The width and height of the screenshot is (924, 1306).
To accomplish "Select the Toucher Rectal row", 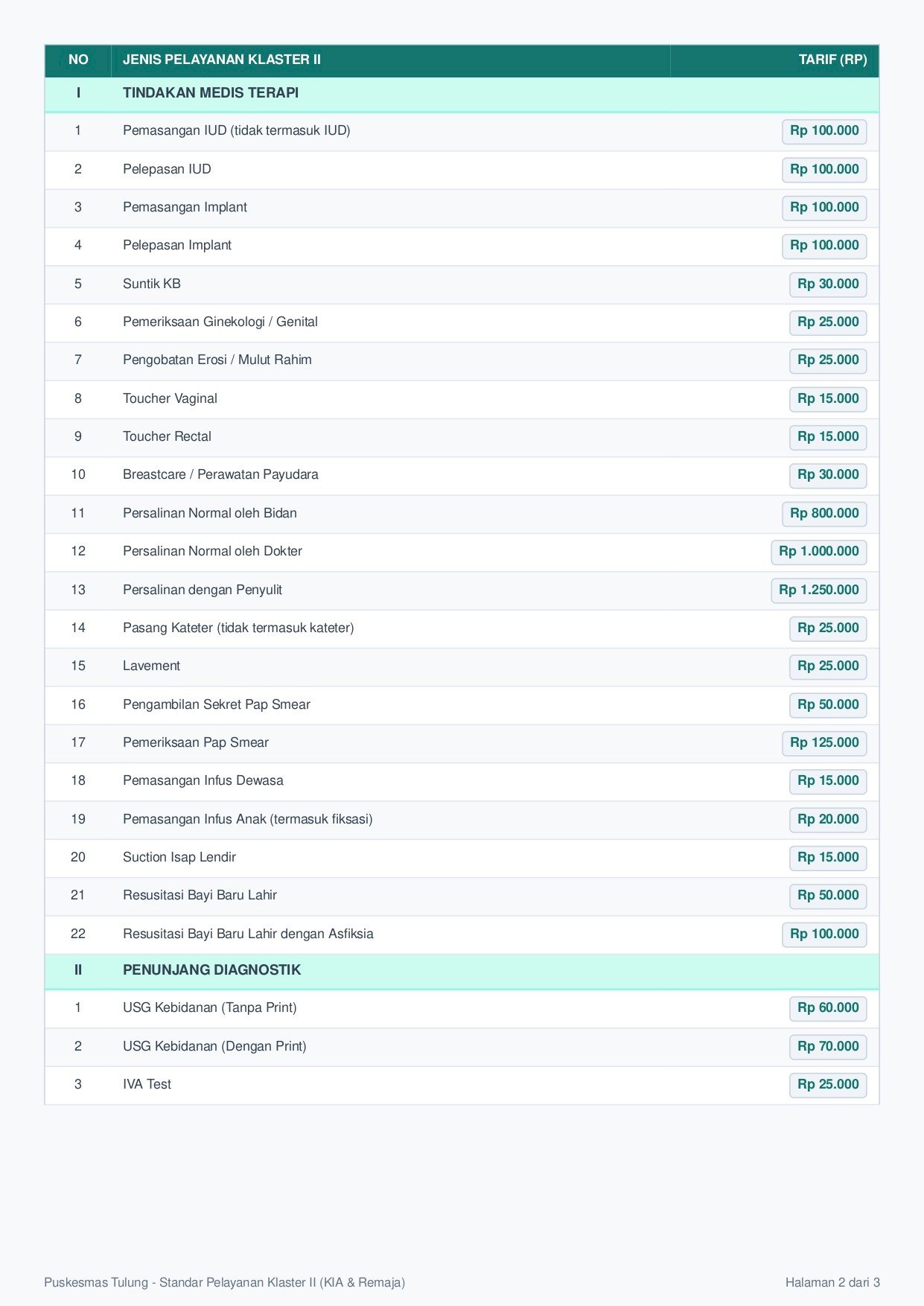I will click(462, 437).
